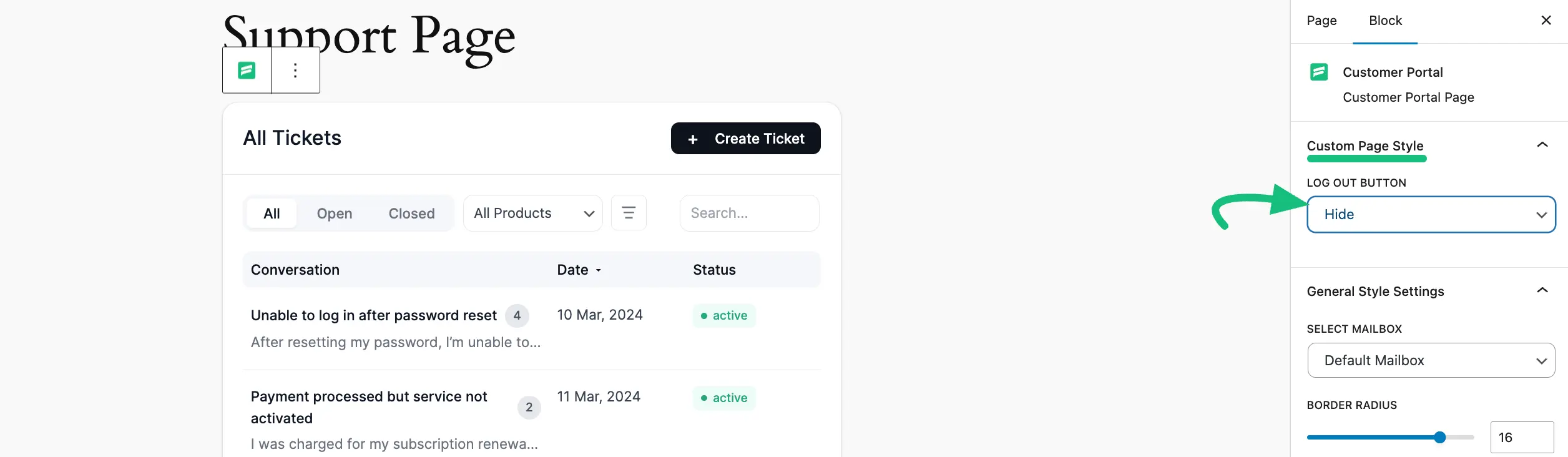Sort tickets by the Date column arrow

(x=598, y=270)
